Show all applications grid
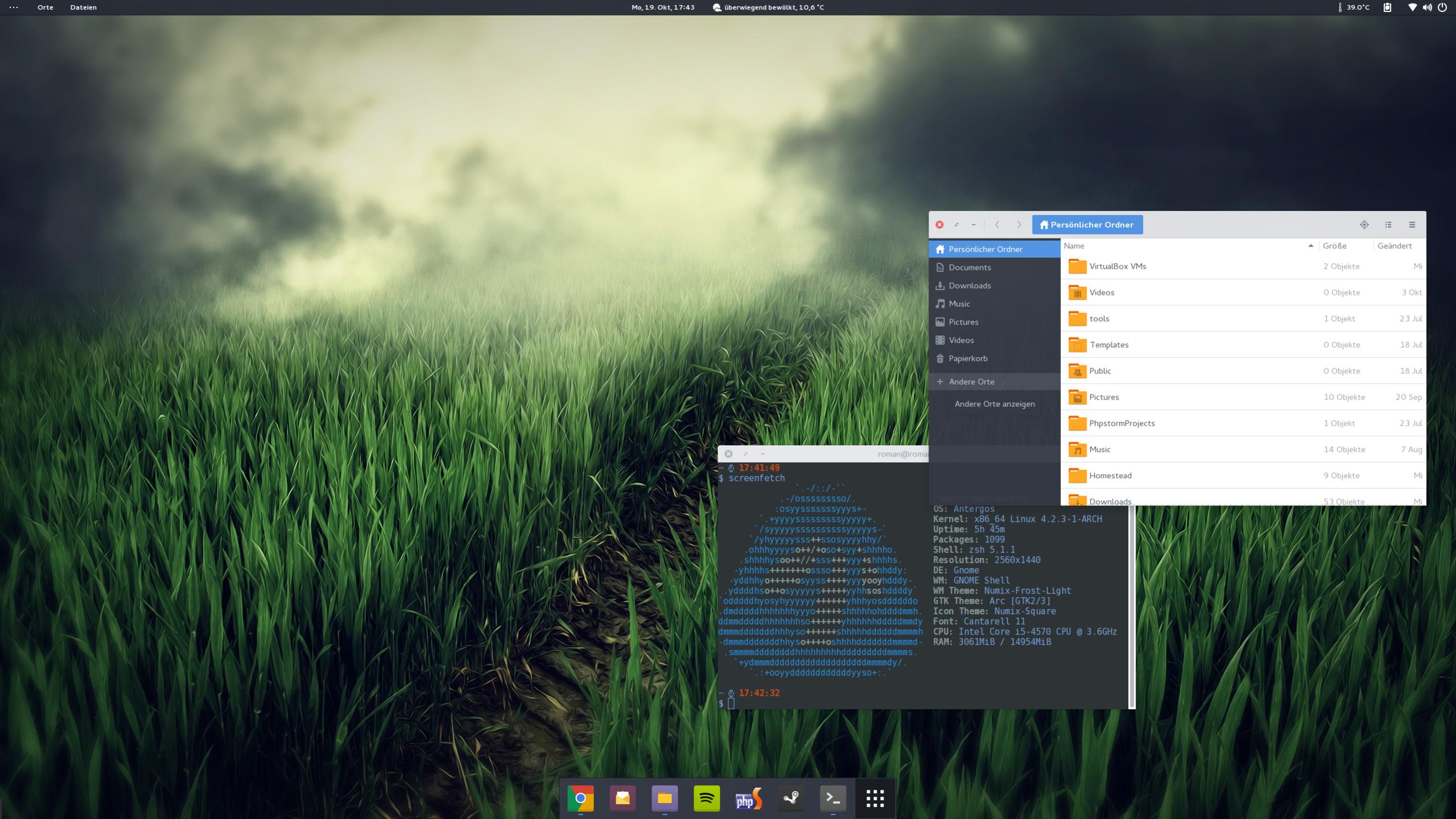This screenshot has width=1456, height=819. click(875, 799)
